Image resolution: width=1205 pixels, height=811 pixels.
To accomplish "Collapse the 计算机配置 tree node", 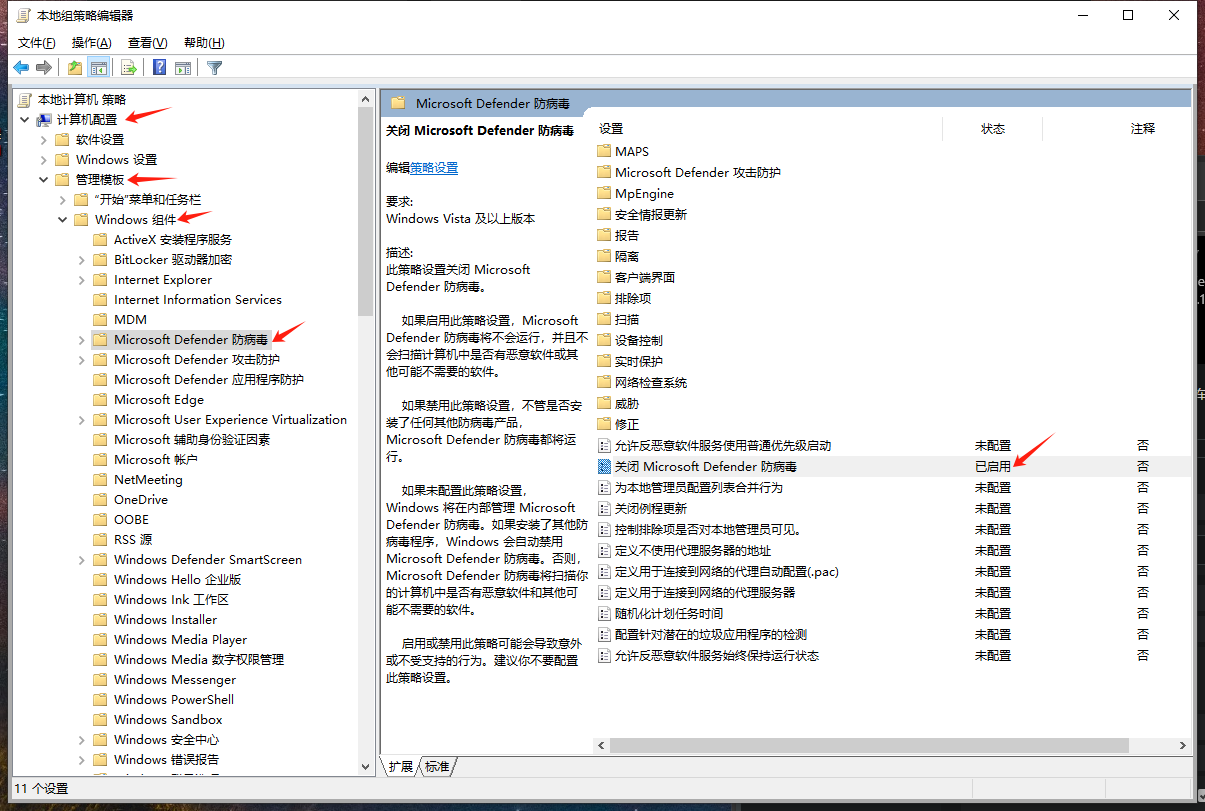I will click(x=24, y=120).
